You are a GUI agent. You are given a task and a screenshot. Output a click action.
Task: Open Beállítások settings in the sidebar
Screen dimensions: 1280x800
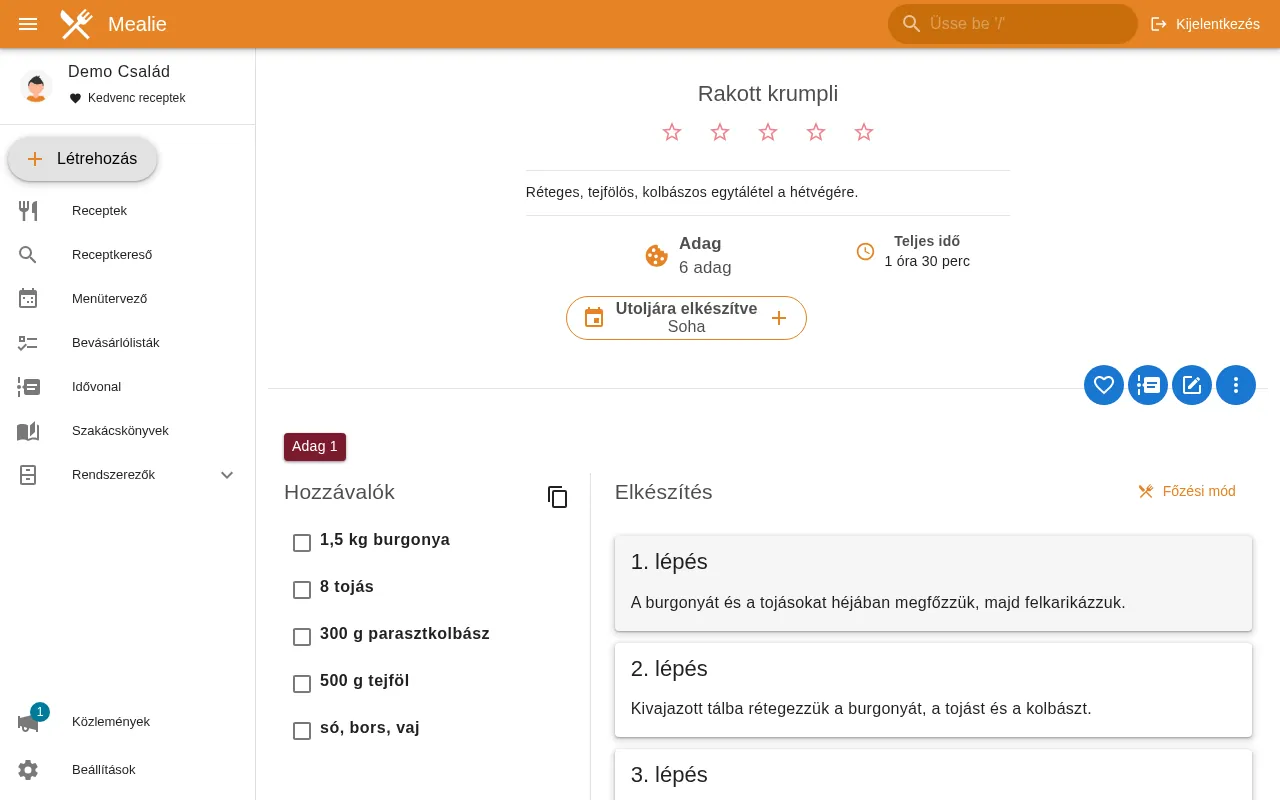click(128, 770)
